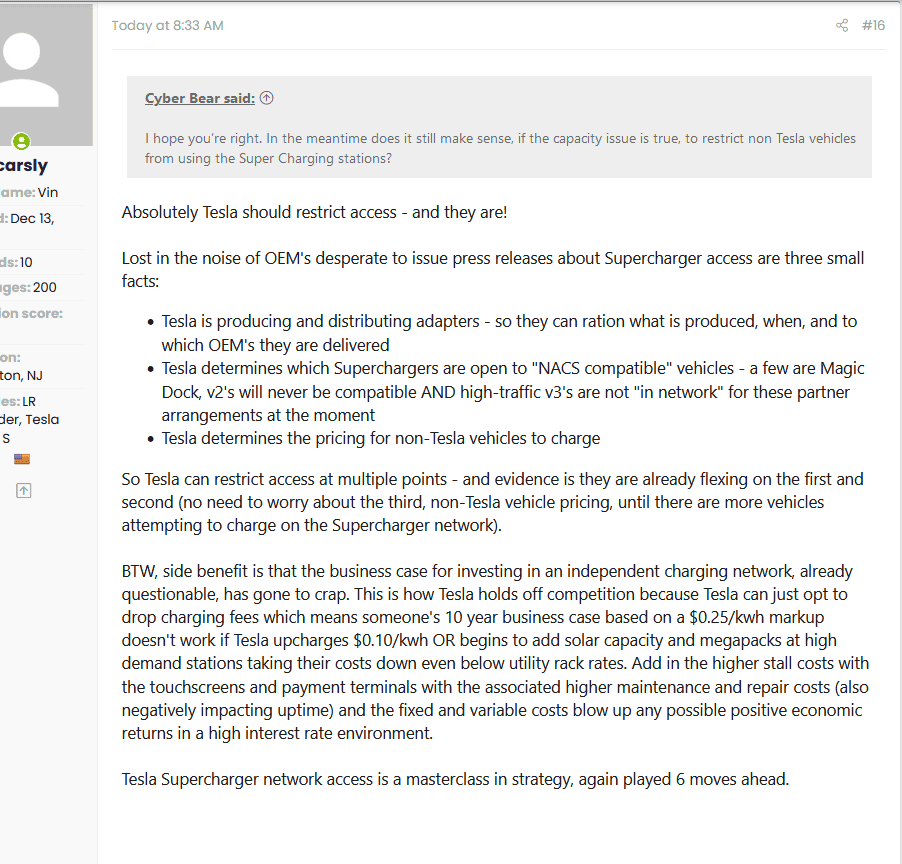Open the "Cyber Bear said:" quote source link
Screen dimensions: 902x864
point(200,98)
